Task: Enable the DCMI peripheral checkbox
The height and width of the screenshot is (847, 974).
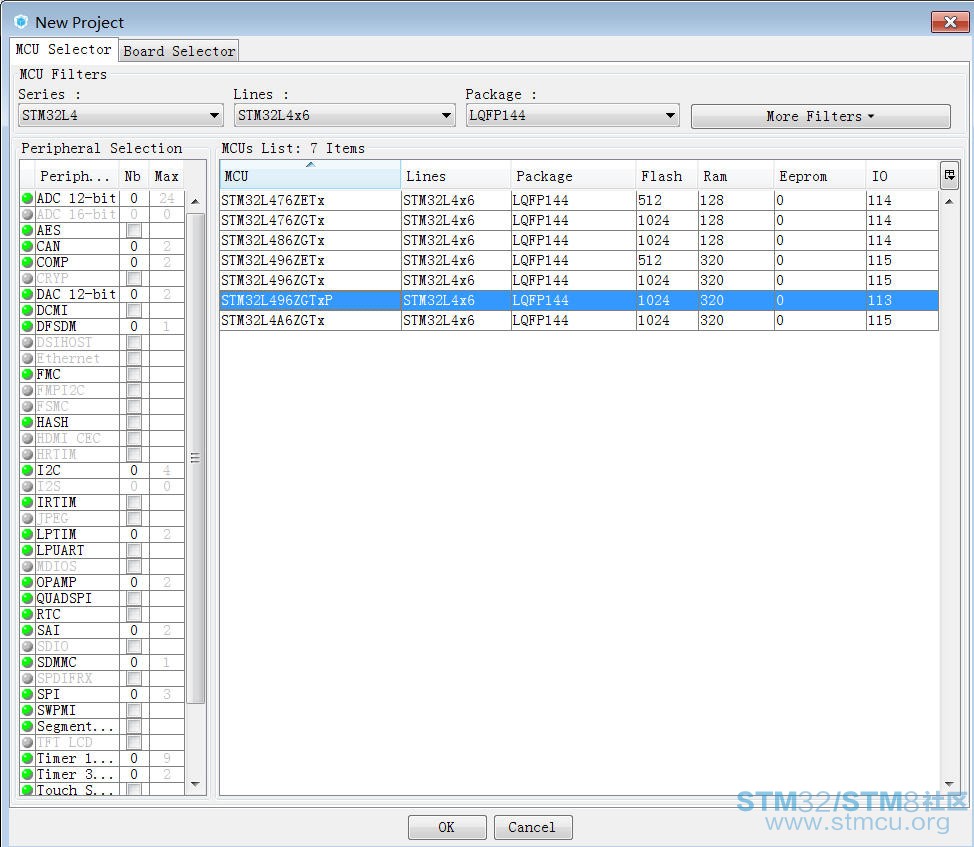Action: [134, 310]
